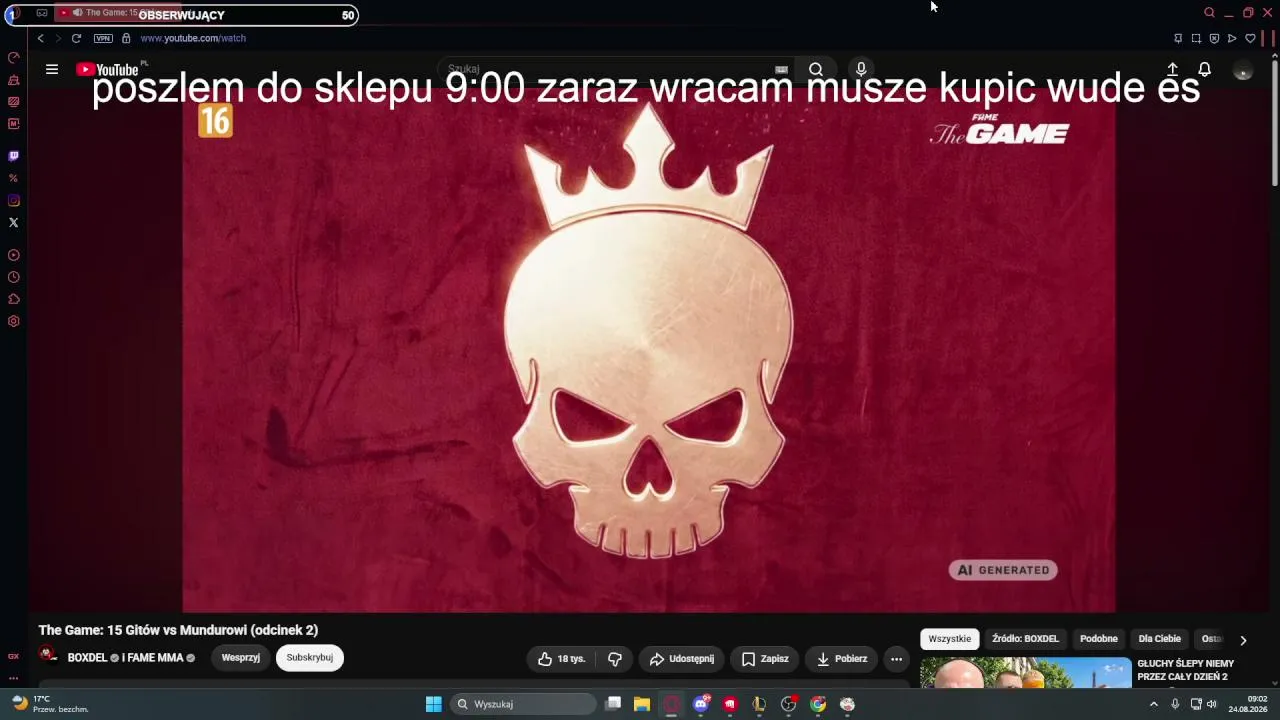
Task: Open more actions three-dot menu under video
Action: point(896,659)
